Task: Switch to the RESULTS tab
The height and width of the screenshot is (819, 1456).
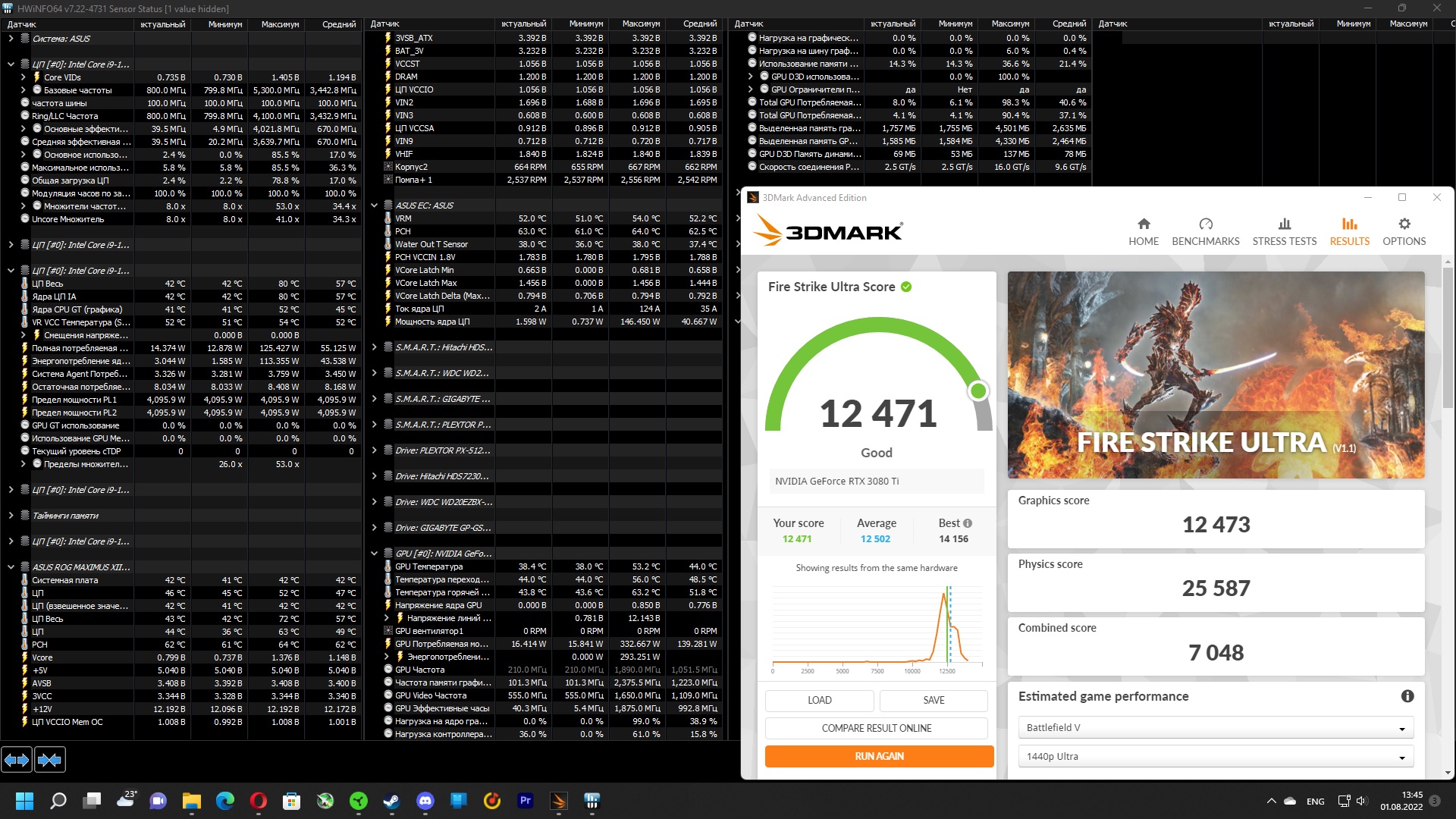Action: [x=1349, y=231]
